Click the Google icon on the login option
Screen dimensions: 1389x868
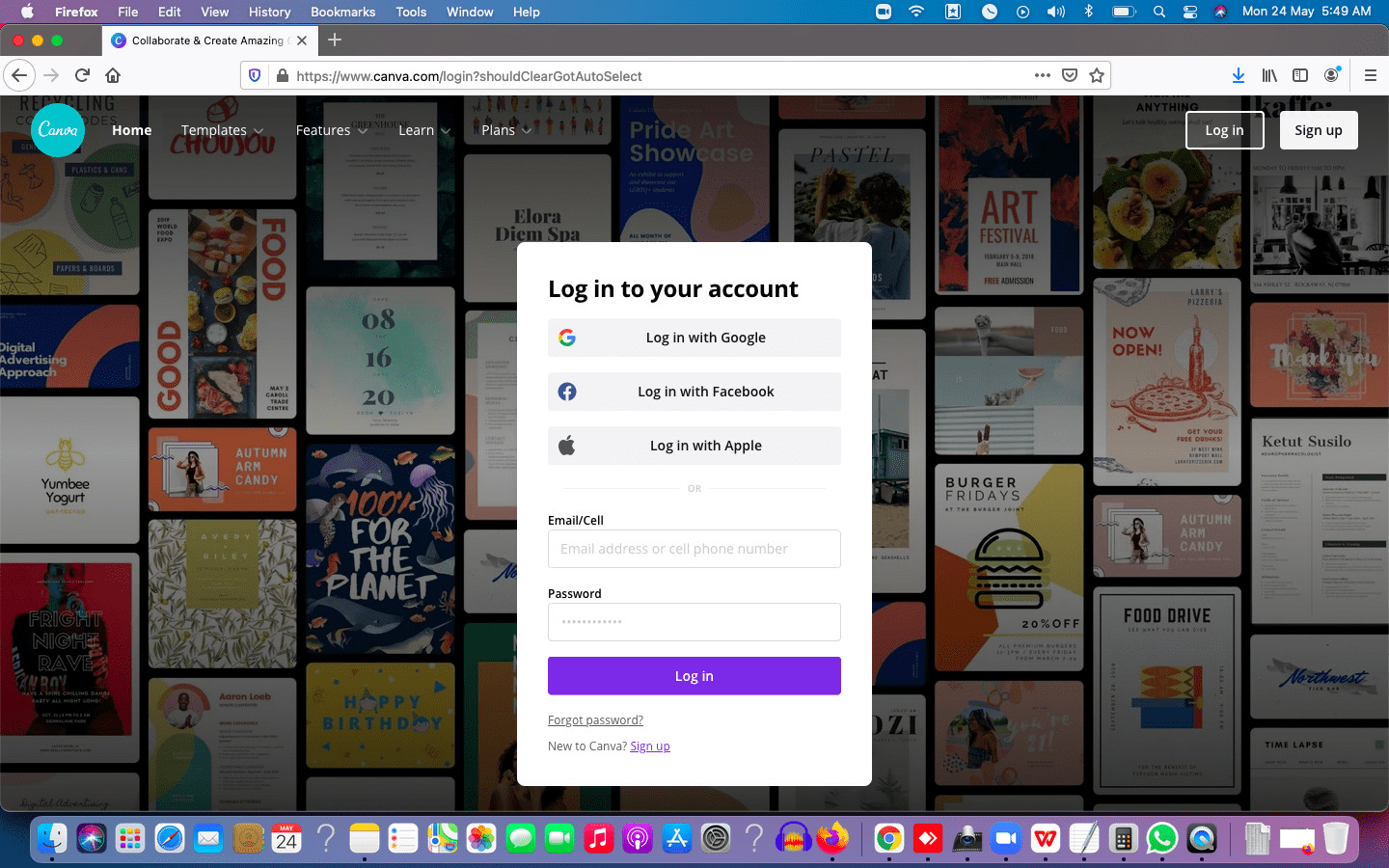[567, 338]
